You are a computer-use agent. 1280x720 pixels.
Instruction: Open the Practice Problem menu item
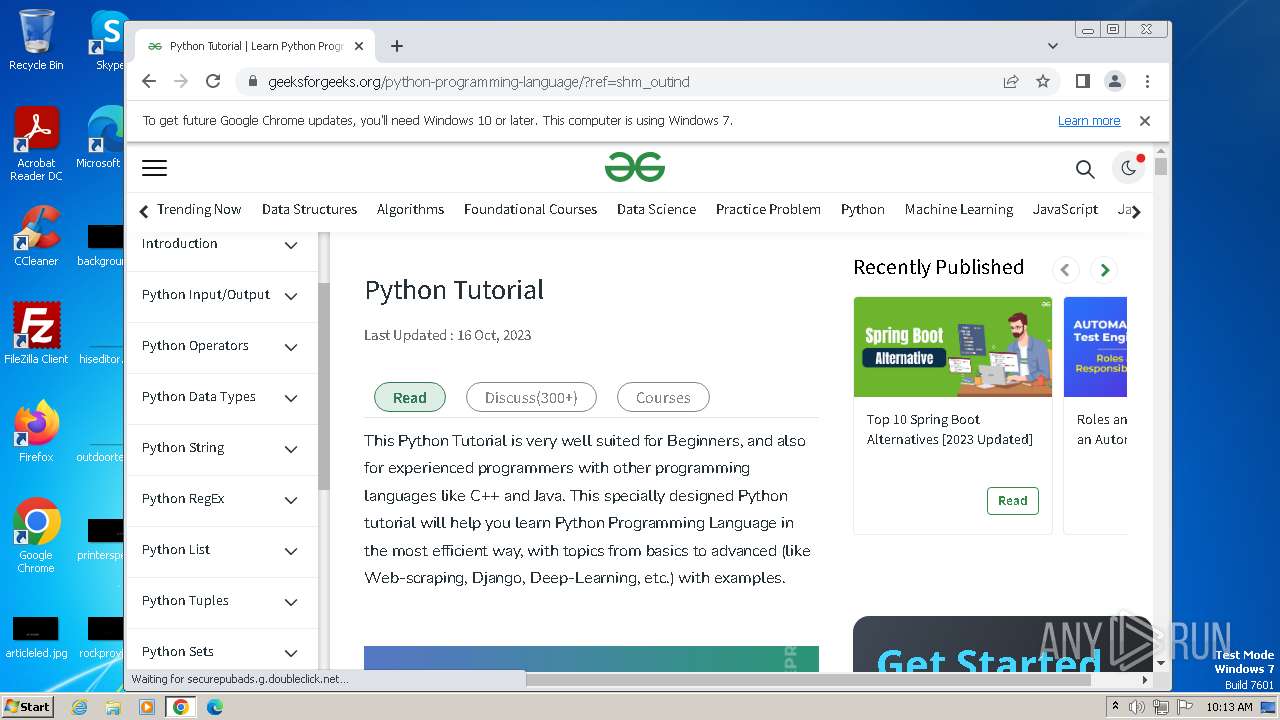[x=768, y=209]
